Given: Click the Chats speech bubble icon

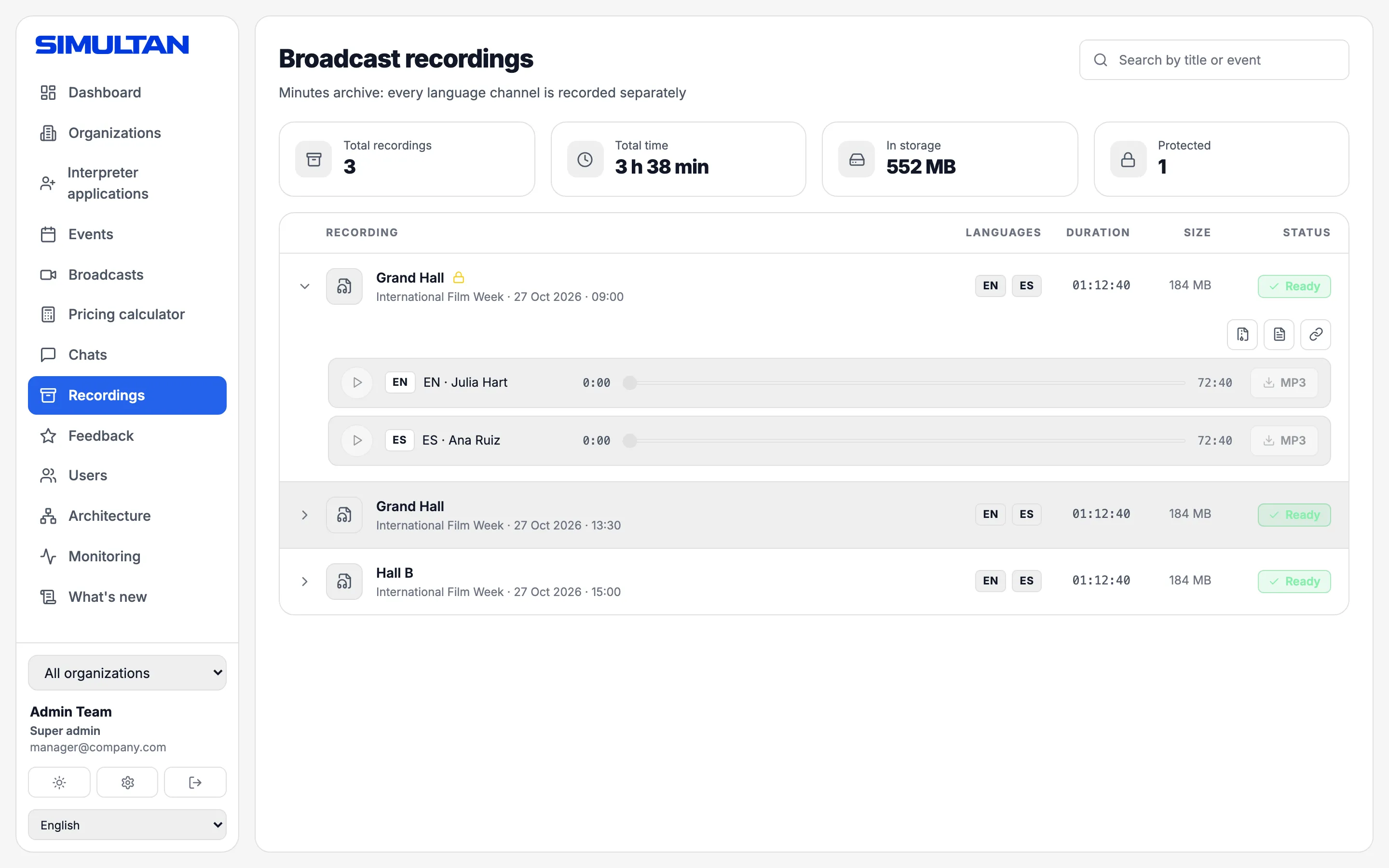Looking at the screenshot, I should tap(48, 354).
